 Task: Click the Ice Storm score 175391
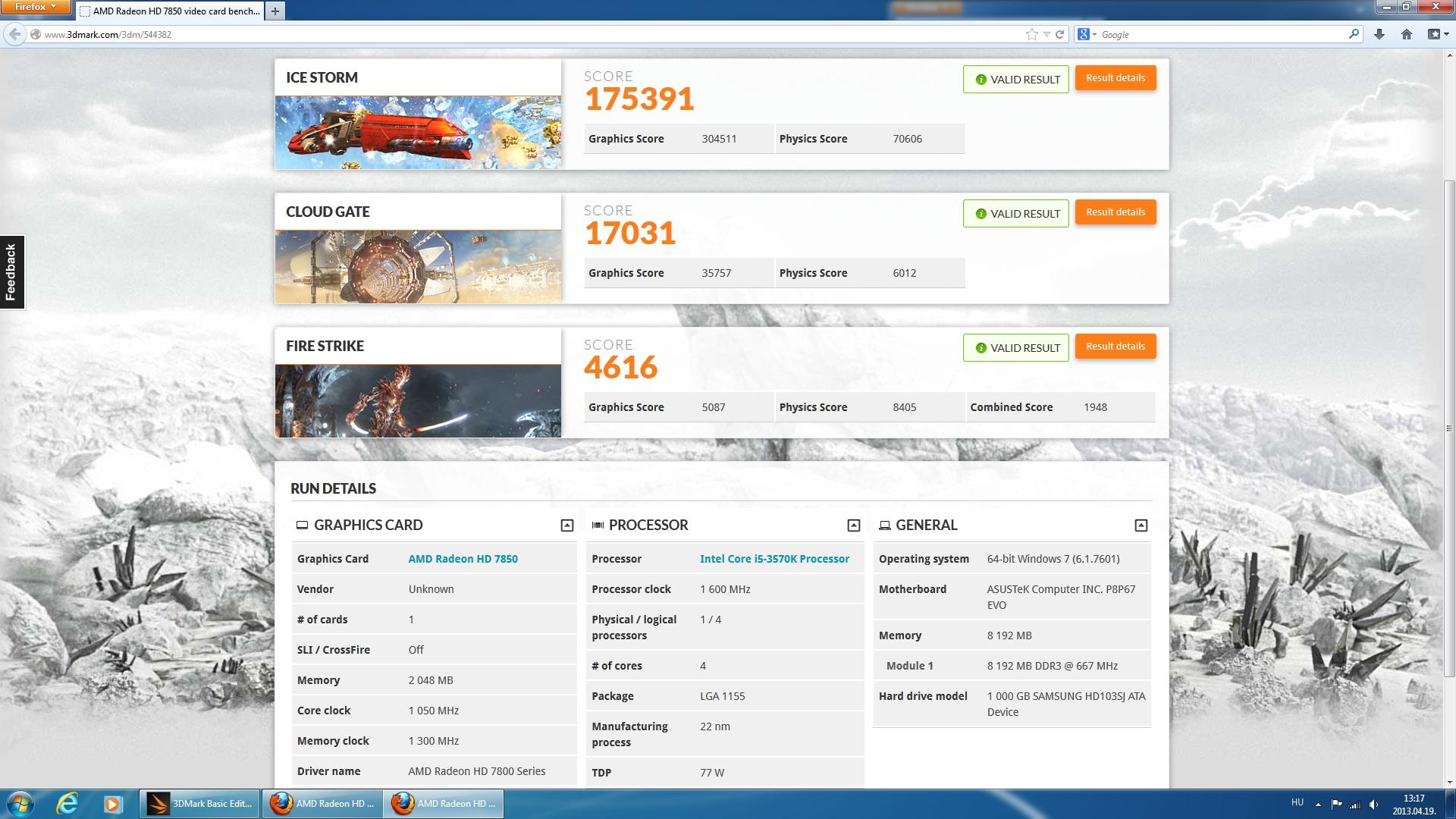click(639, 99)
